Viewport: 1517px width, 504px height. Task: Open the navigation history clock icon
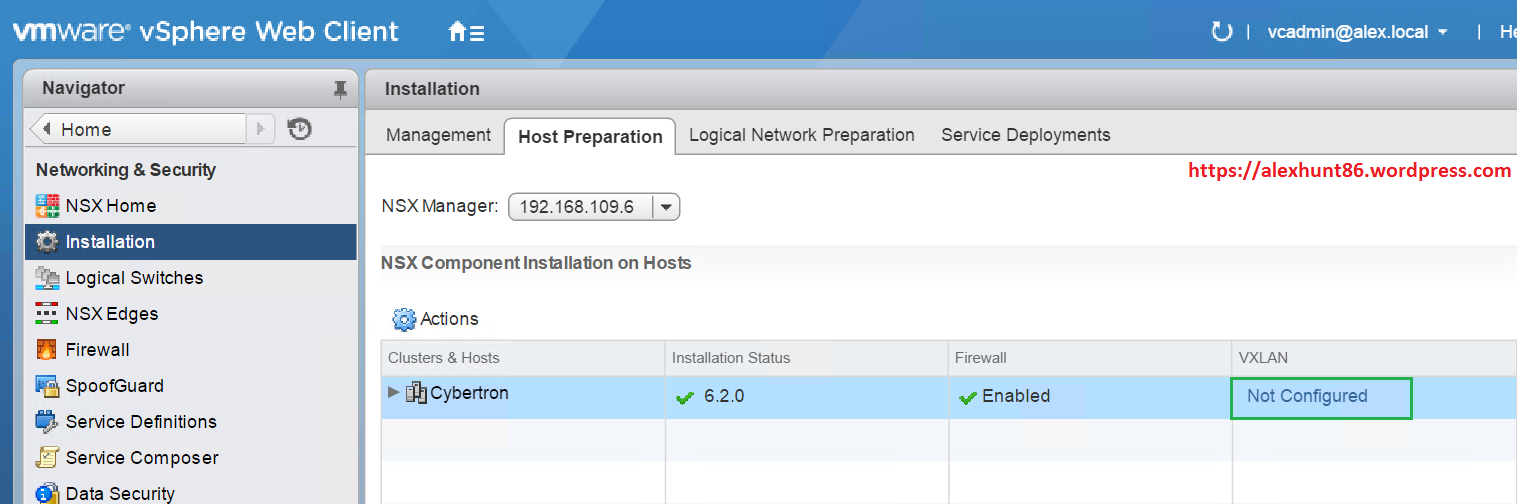click(x=299, y=129)
